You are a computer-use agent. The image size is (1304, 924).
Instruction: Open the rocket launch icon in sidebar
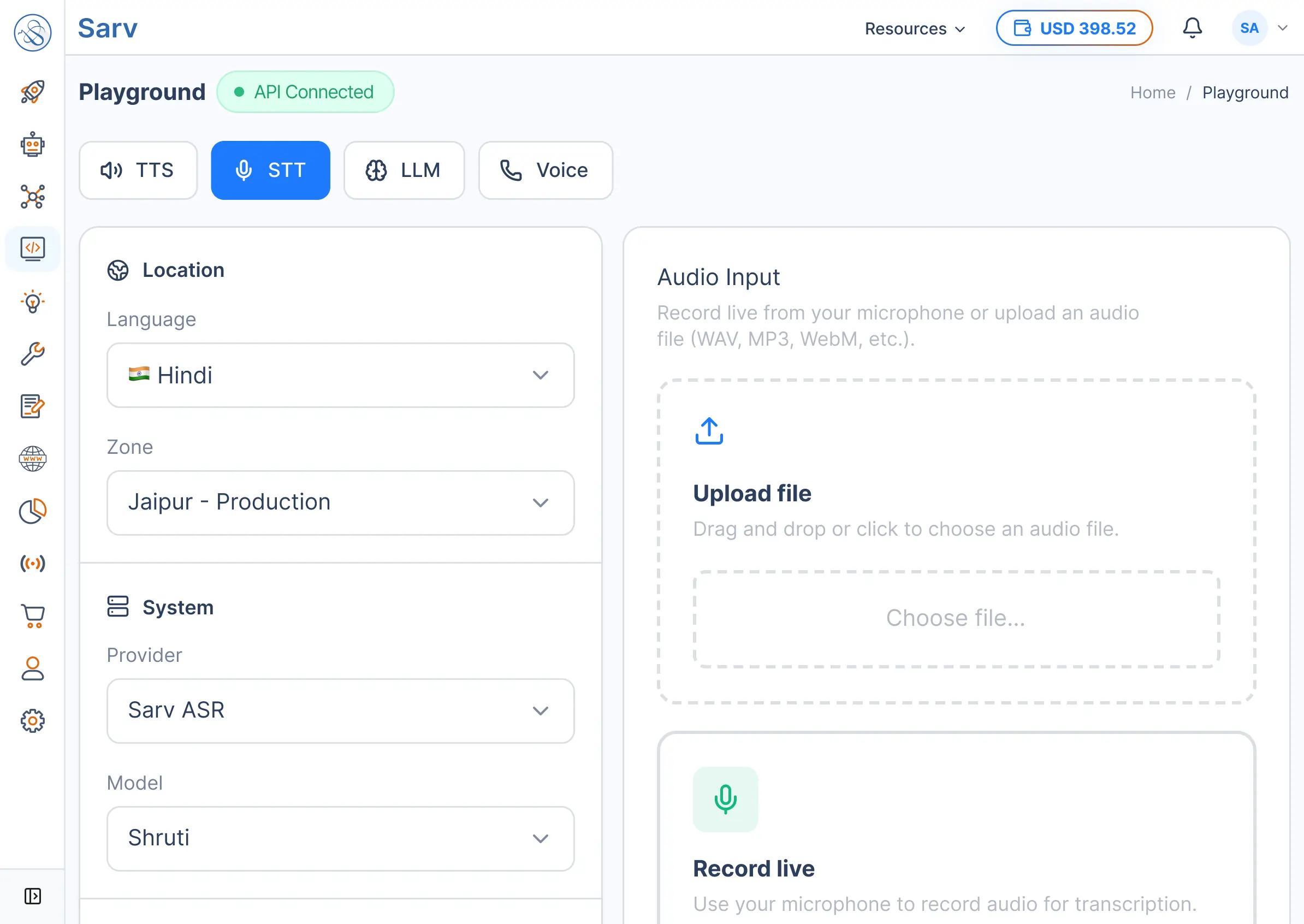point(32,92)
